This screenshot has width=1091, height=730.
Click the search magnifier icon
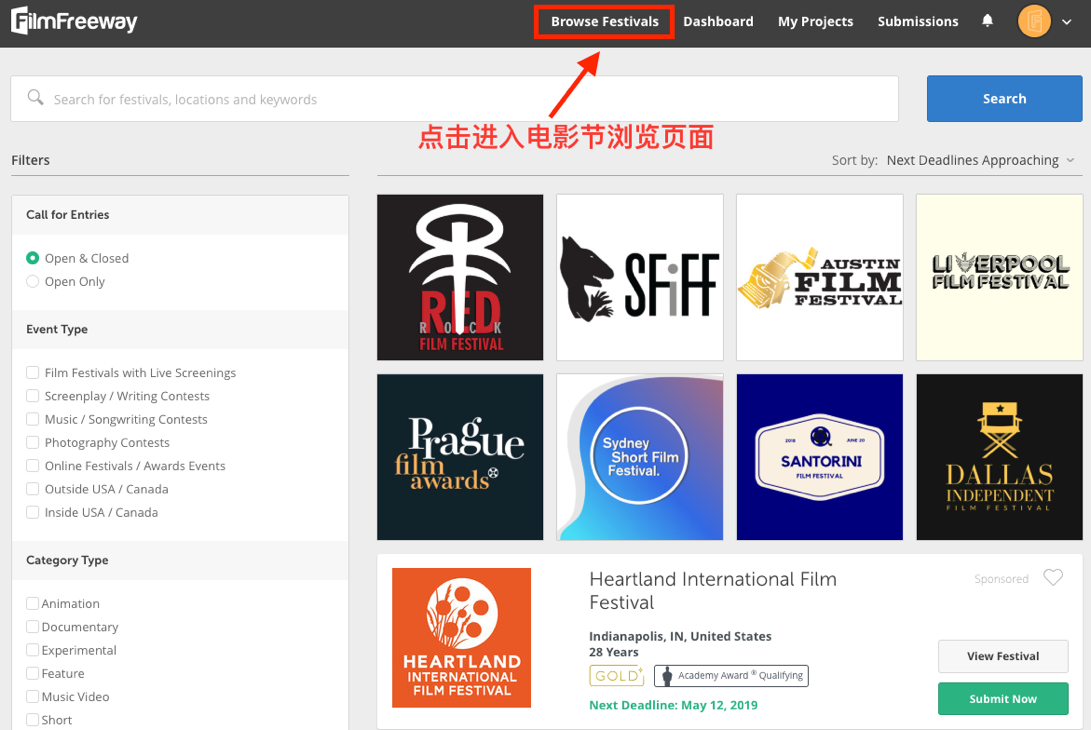coord(35,97)
